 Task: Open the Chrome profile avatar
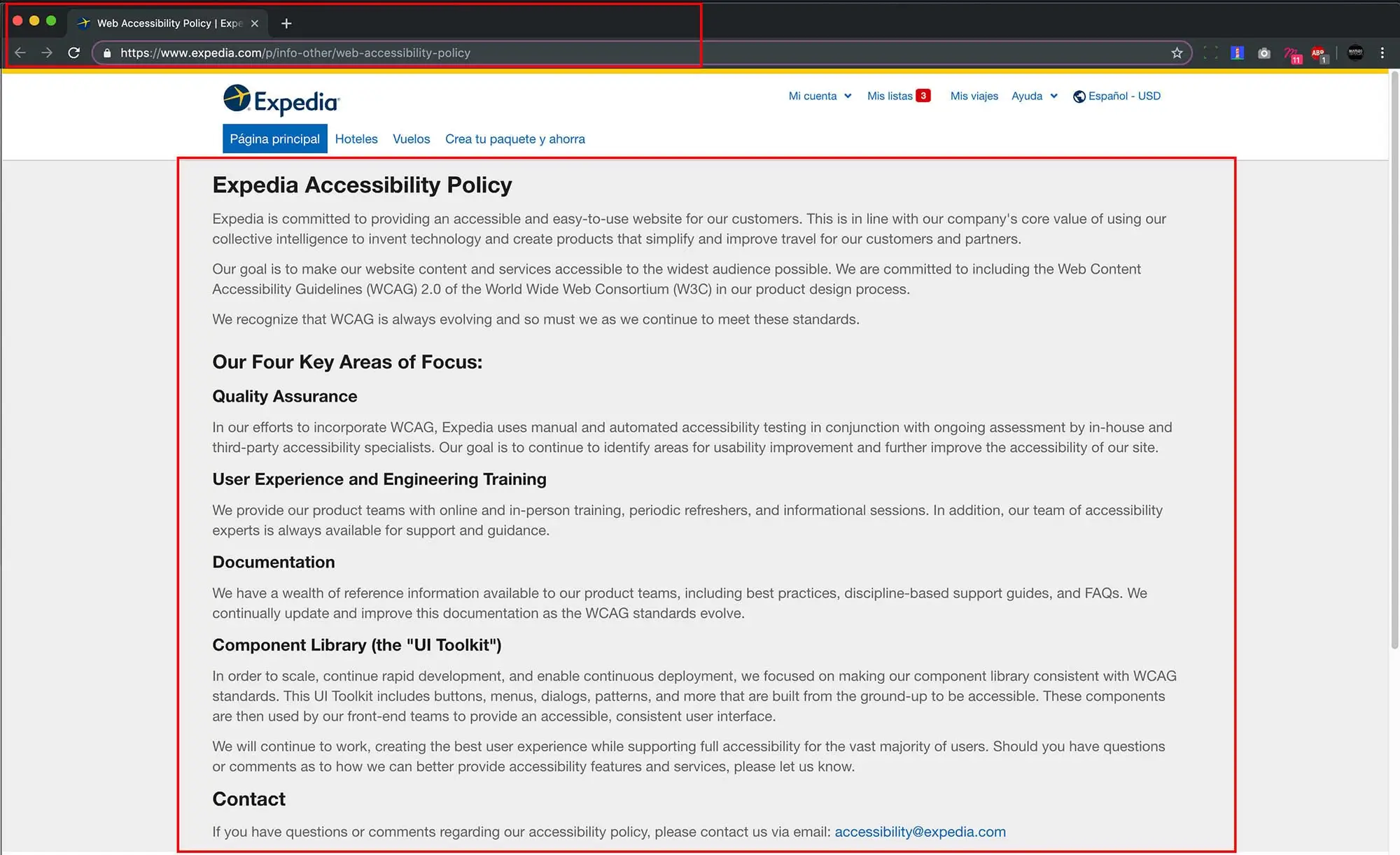[x=1355, y=53]
